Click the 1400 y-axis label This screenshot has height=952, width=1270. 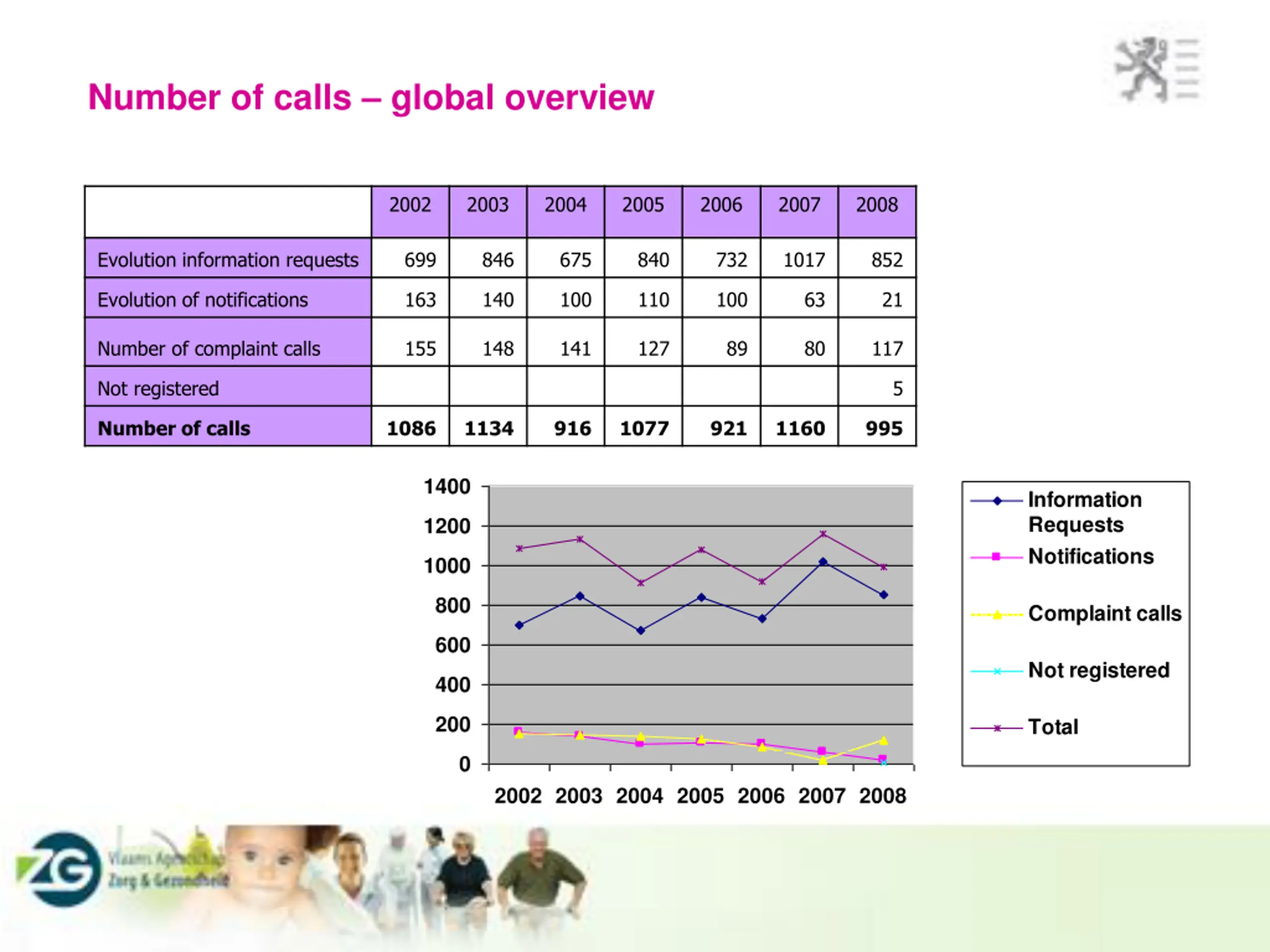pyautogui.click(x=446, y=486)
